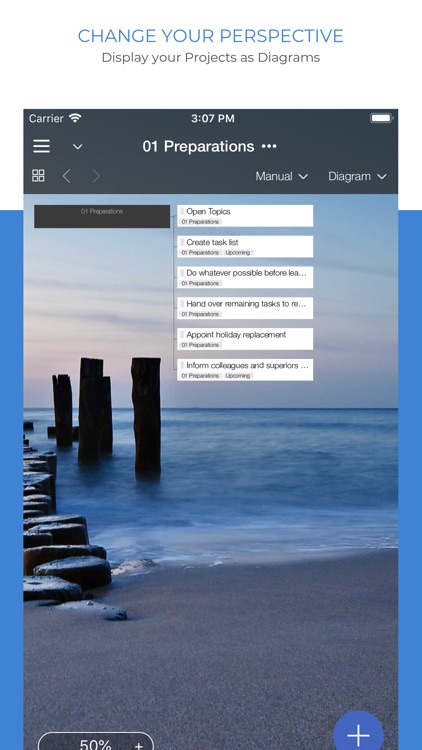Click the Upcoming tag on Create task list

[x=238, y=253]
